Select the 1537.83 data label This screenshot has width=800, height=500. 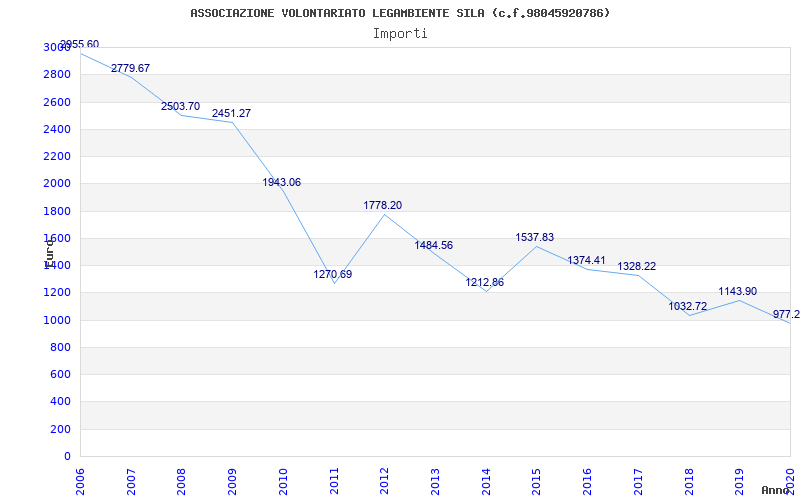click(x=535, y=238)
